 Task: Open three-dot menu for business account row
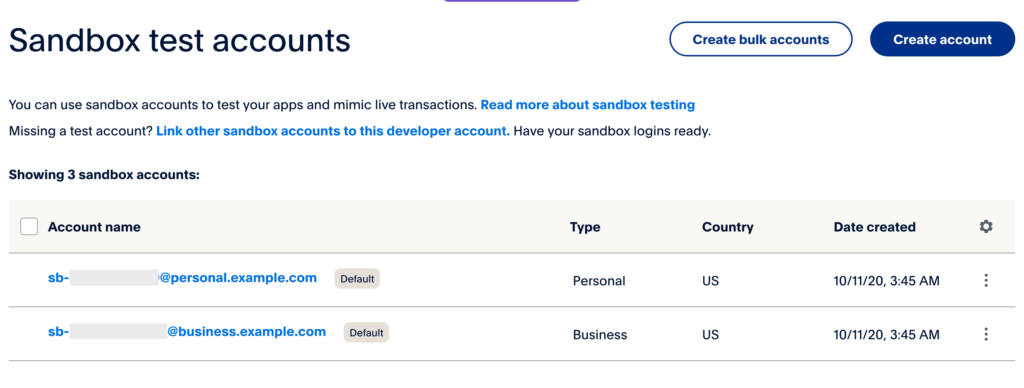(x=985, y=334)
